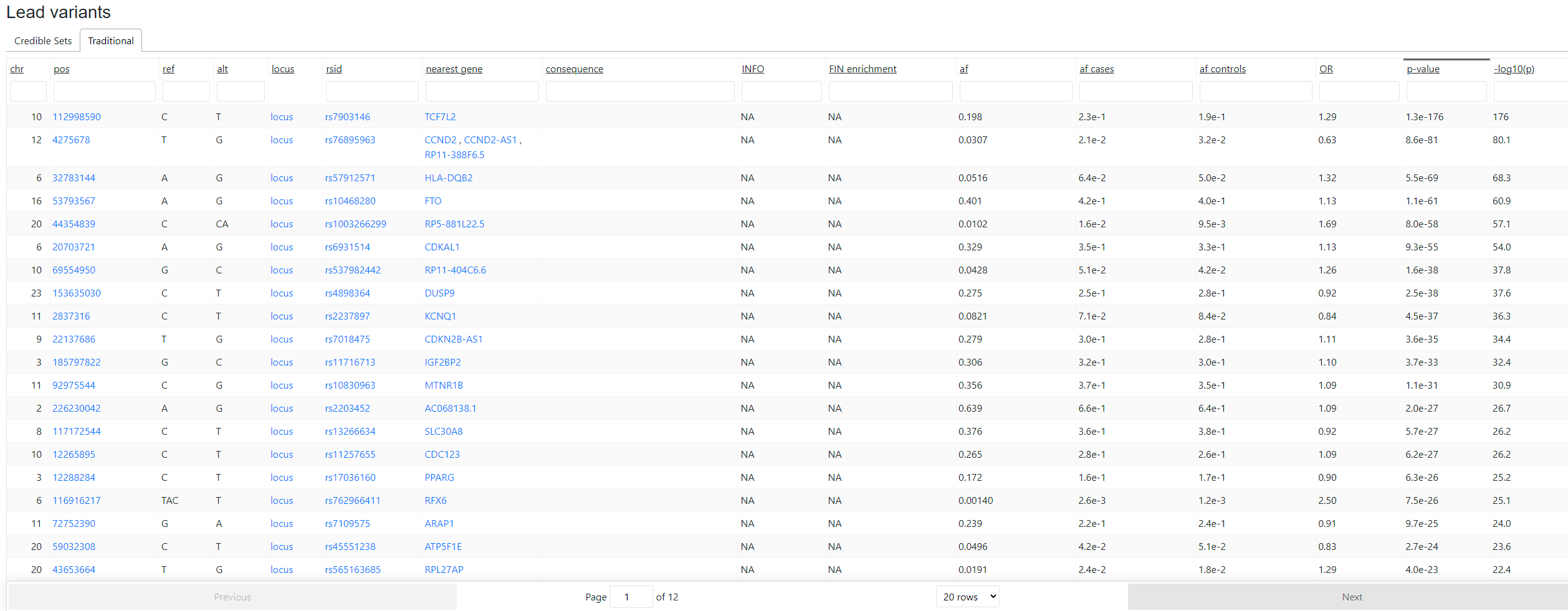Click the chr column filter box
The height and width of the screenshot is (611, 1568).
coord(28,92)
